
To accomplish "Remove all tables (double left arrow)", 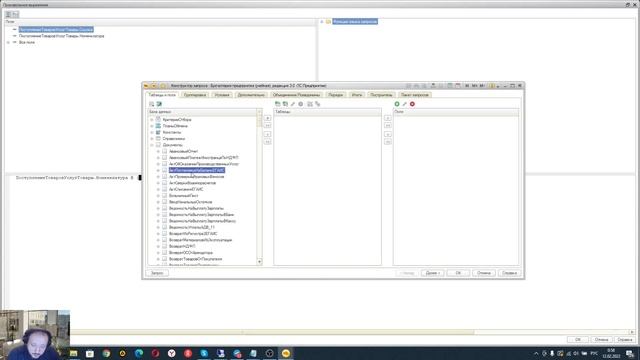I will 267,142.
